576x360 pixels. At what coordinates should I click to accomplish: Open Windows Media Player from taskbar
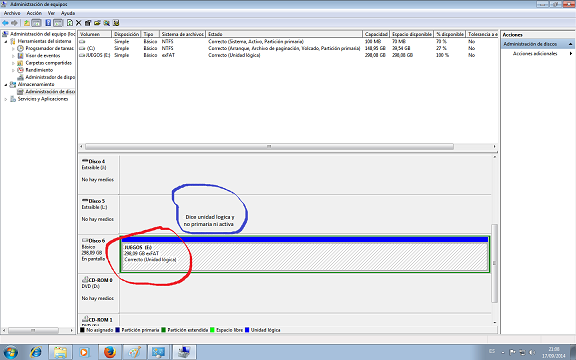pos(84,352)
